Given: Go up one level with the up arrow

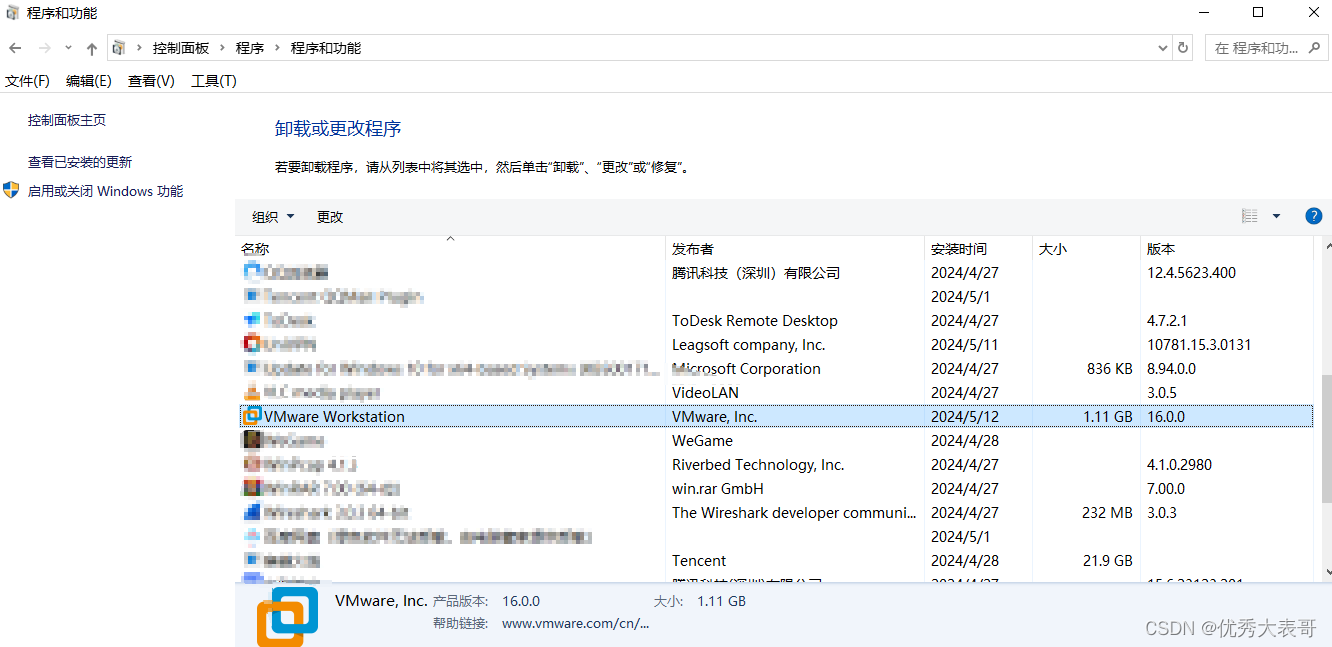Looking at the screenshot, I should tap(92, 48).
